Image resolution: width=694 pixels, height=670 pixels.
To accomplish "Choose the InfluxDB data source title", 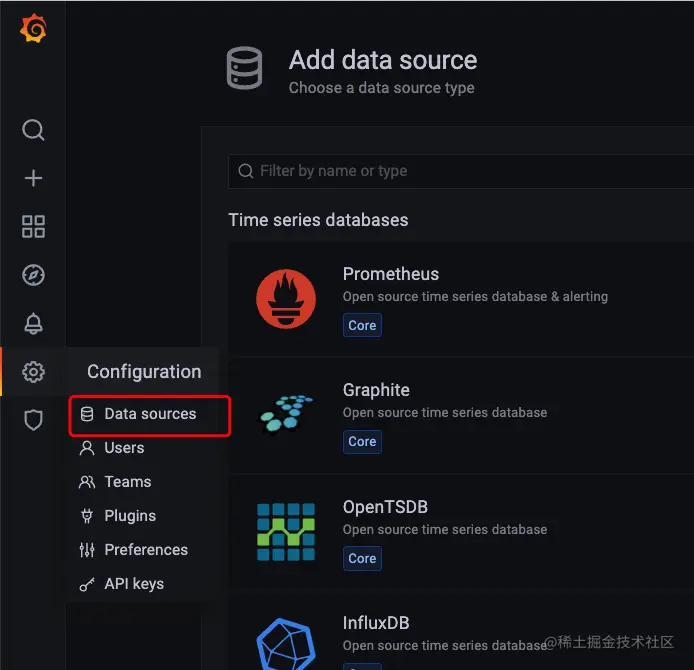I will [x=376, y=623].
